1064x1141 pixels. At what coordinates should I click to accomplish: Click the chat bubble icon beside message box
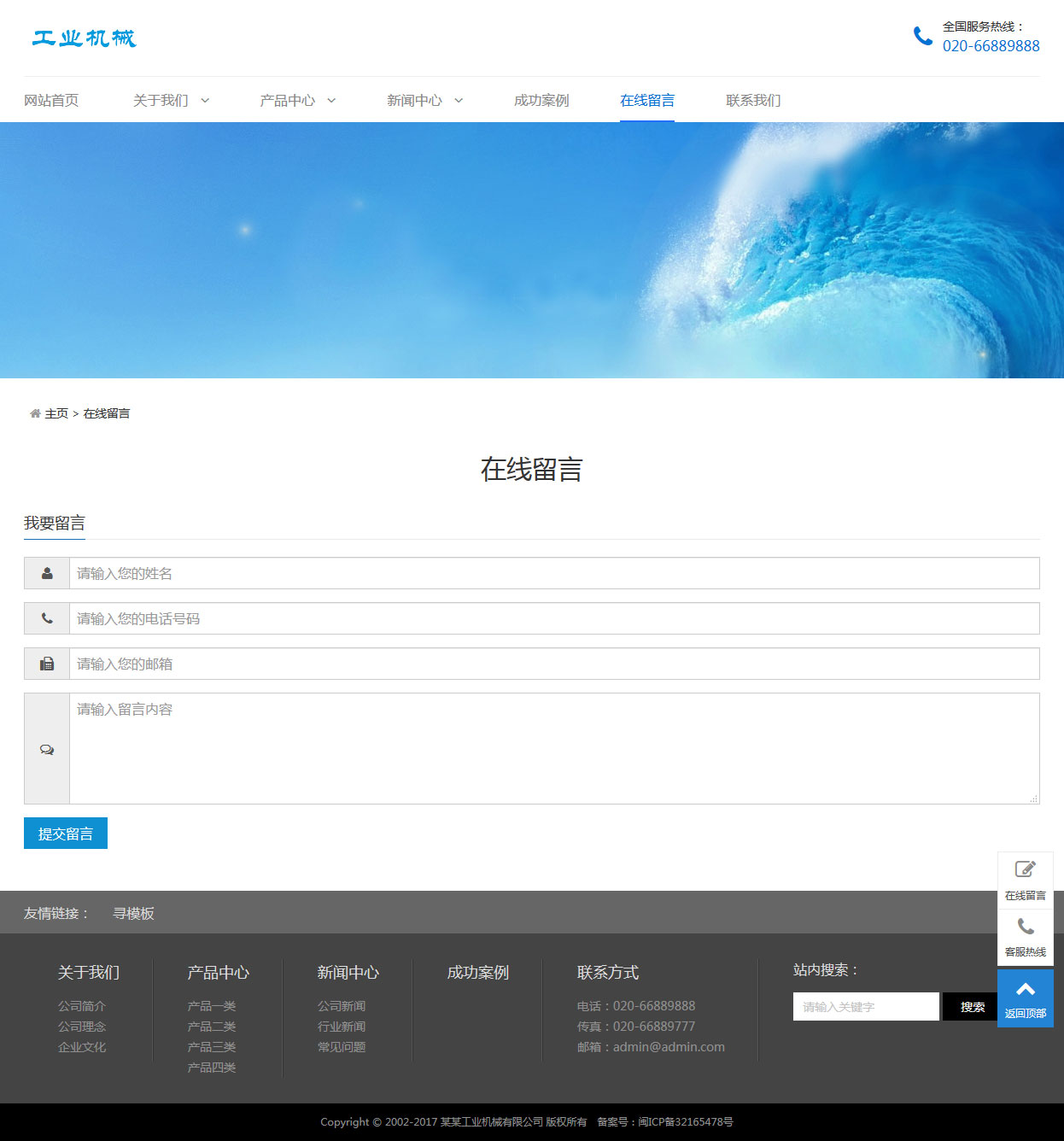47,749
